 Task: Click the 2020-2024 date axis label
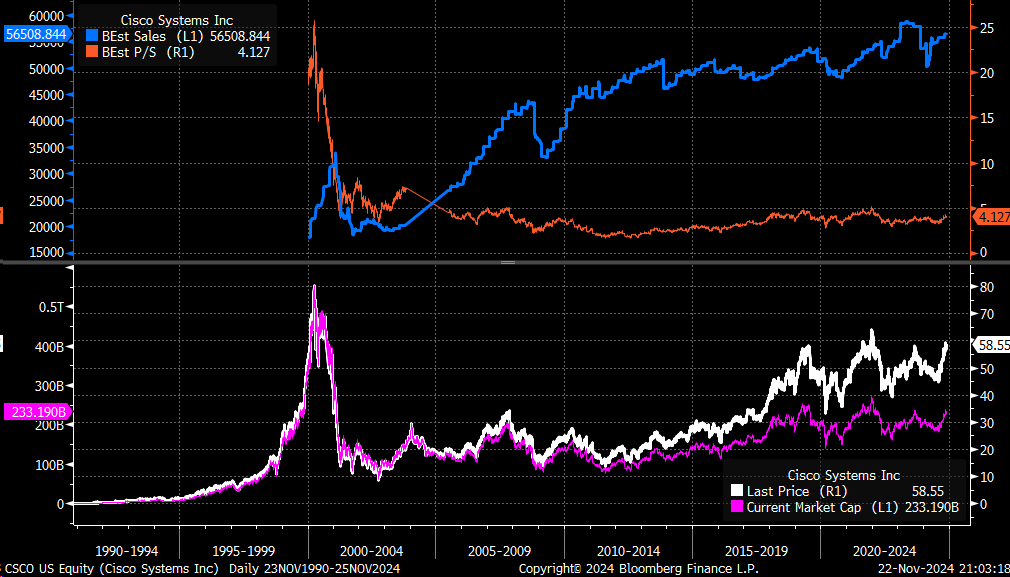pyautogui.click(x=886, y=551)
